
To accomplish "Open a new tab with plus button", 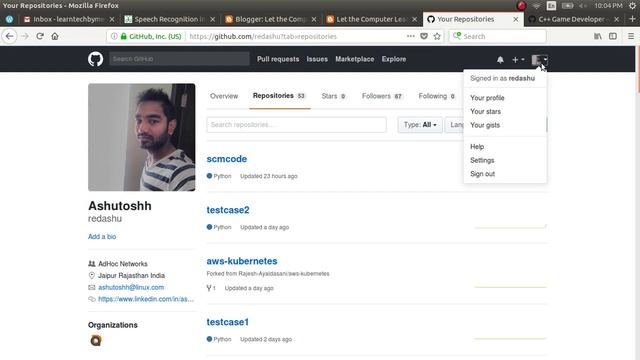I will [x=632, y=19].
